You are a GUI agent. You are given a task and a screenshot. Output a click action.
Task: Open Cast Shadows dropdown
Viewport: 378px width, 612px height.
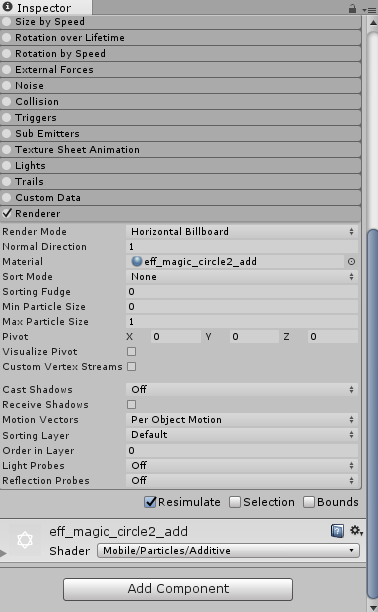pyautogui.click(x=242, y=390)
